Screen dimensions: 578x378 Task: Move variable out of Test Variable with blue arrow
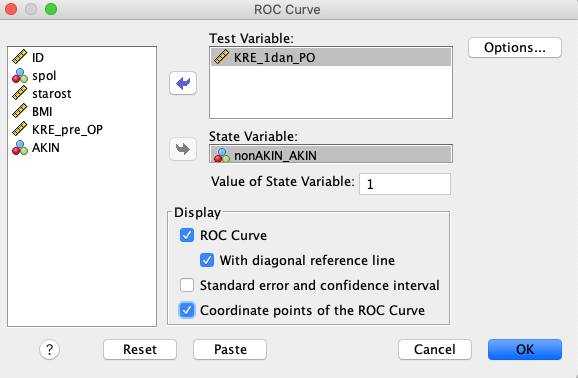183,83
